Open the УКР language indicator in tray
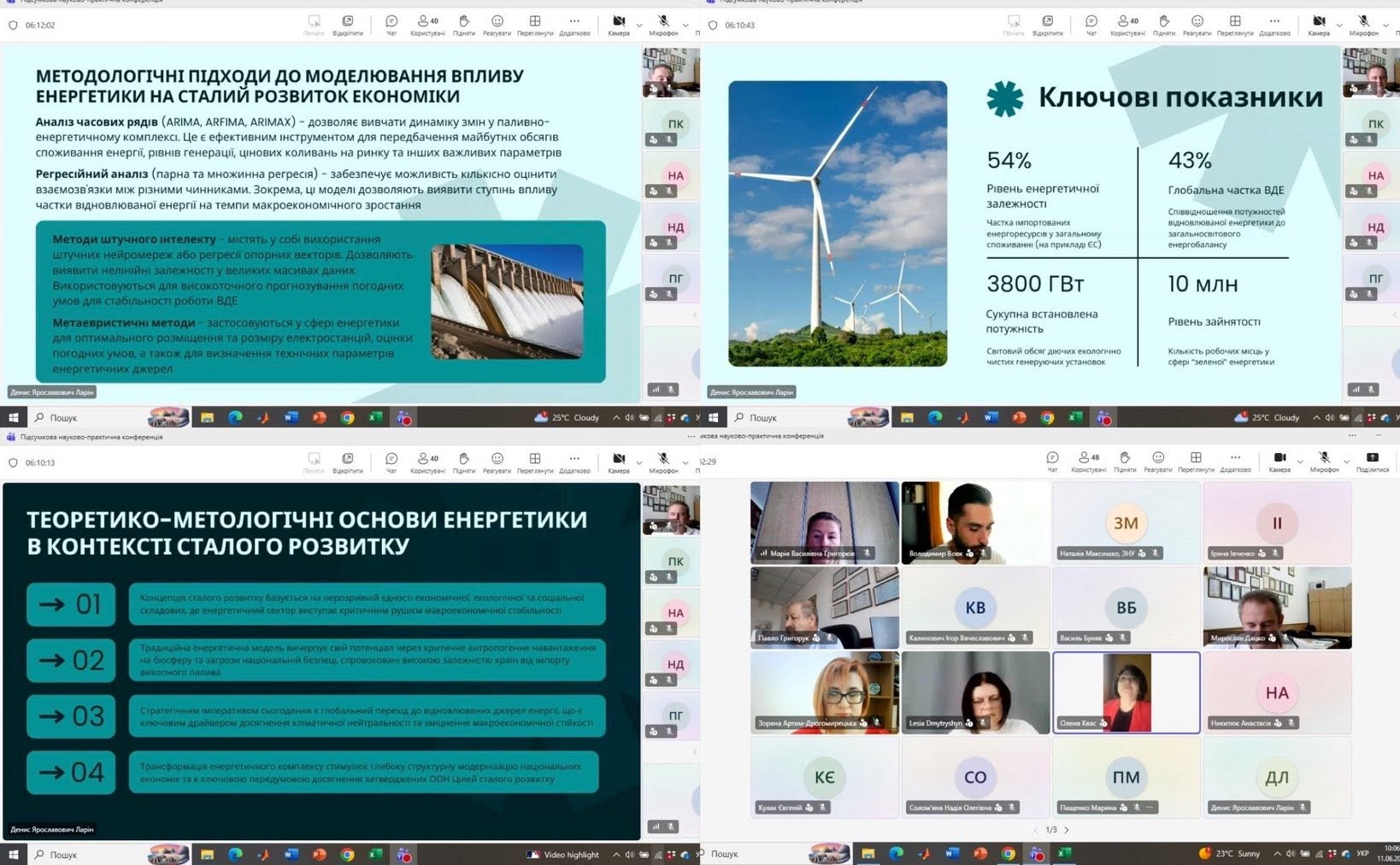 pyautogui.click(x=1362, y=853)
